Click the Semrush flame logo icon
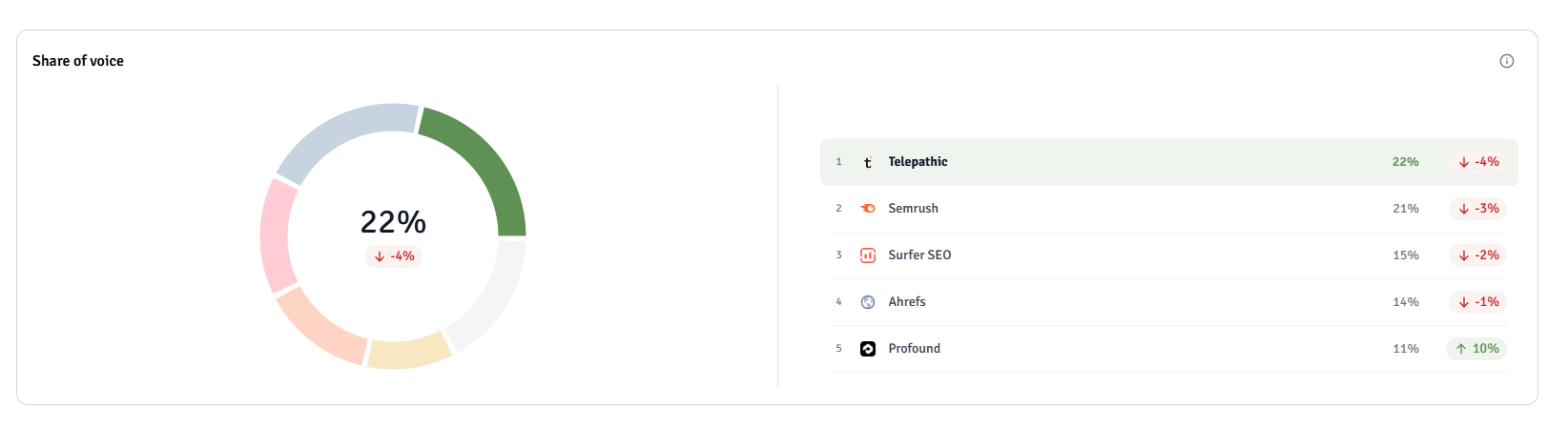This screenshot has width=1568, height=428. coord(868,208)
